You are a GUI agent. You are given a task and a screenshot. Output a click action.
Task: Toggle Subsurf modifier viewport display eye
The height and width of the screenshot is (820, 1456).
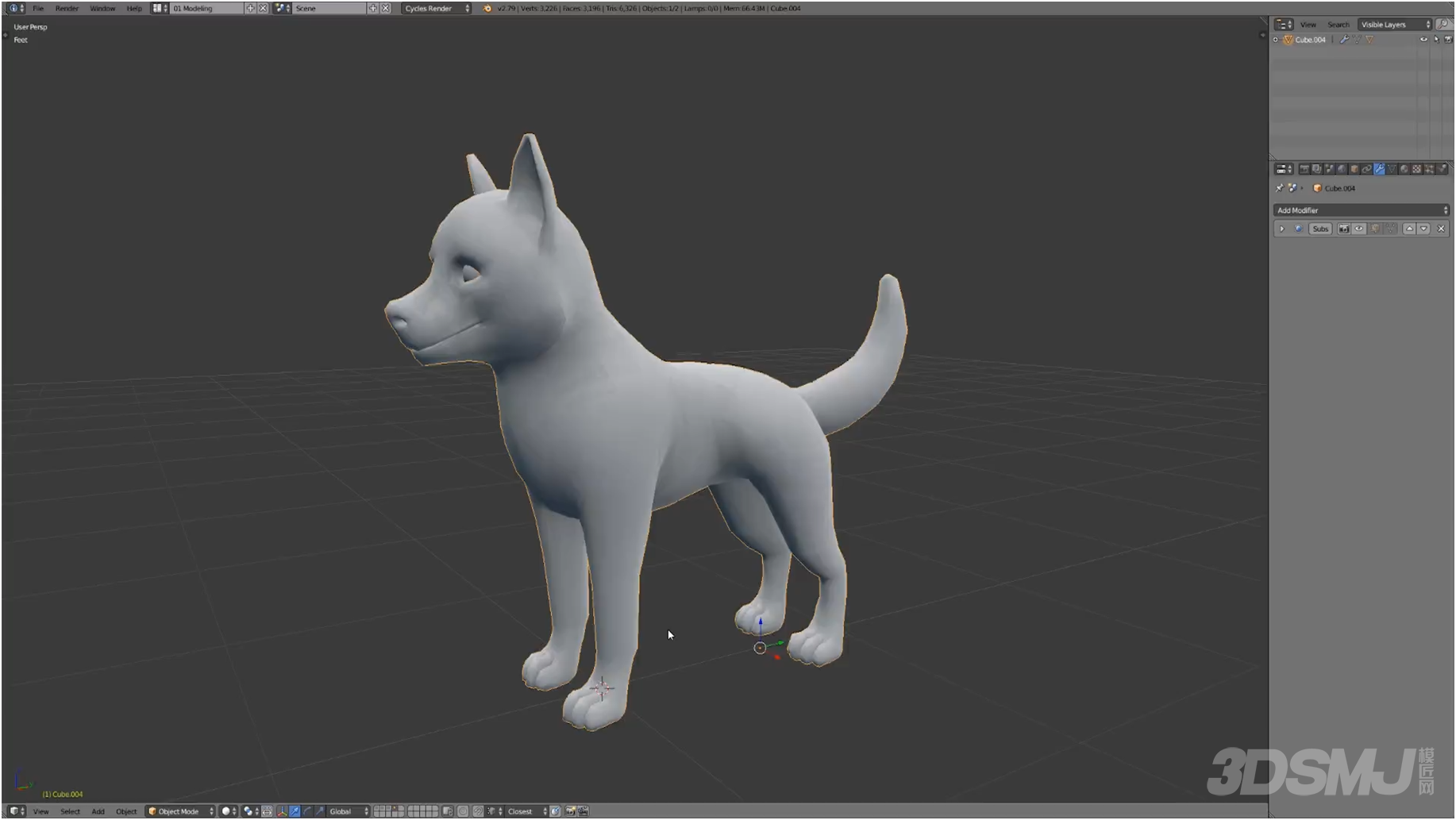[1359, 229]
